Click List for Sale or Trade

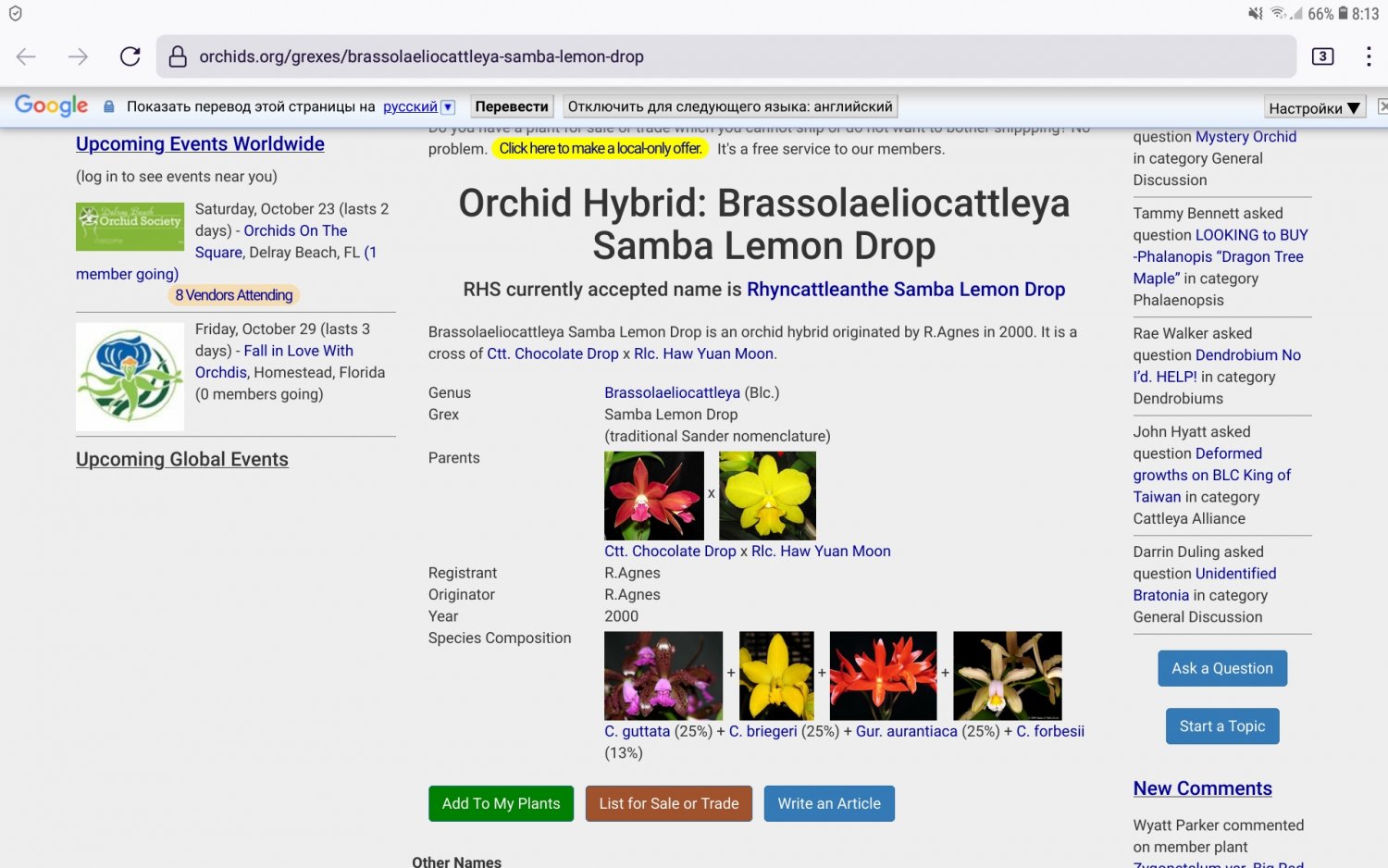[x=668, y=803]
